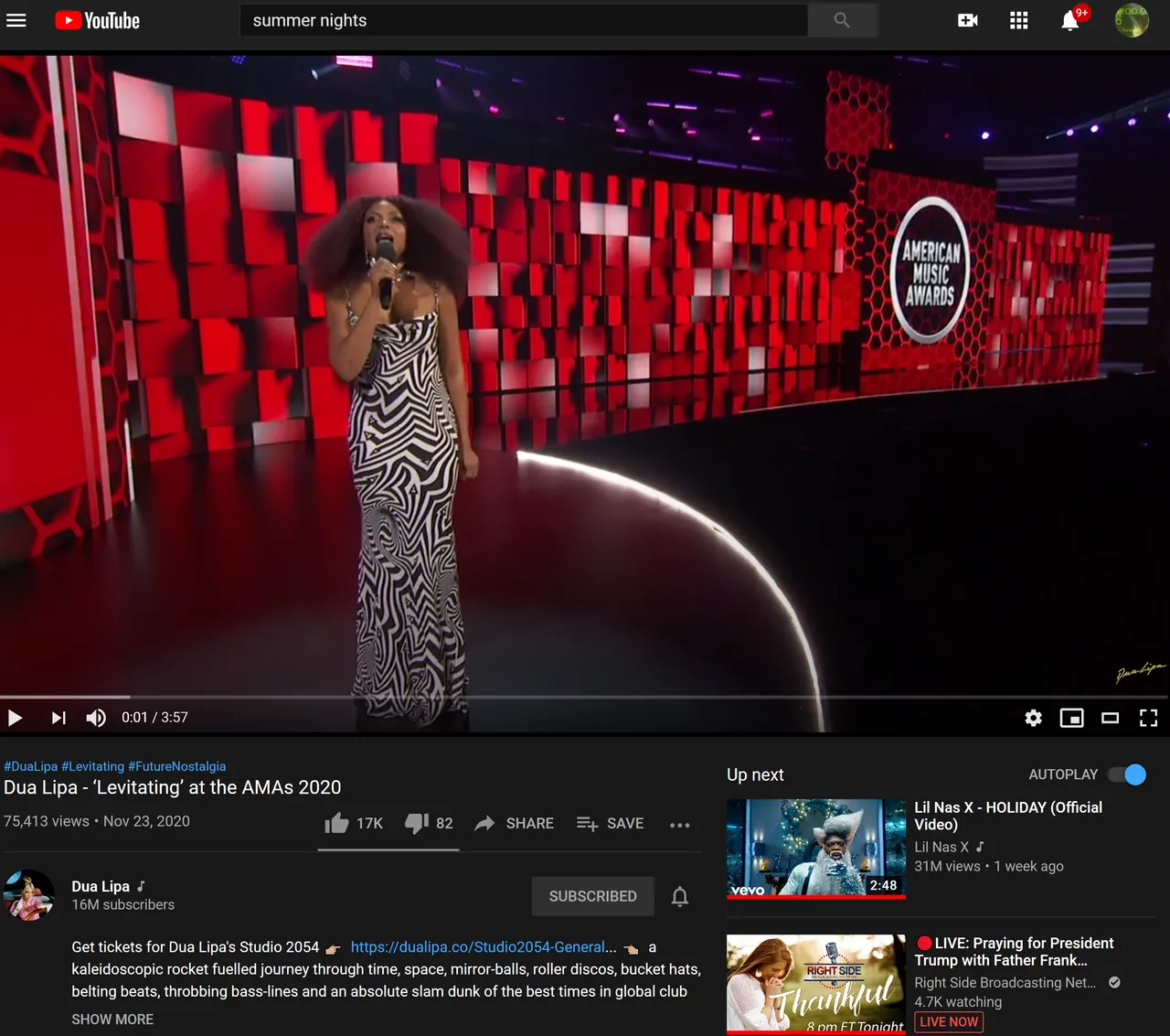Mute the video volume

tap(96, 718)
